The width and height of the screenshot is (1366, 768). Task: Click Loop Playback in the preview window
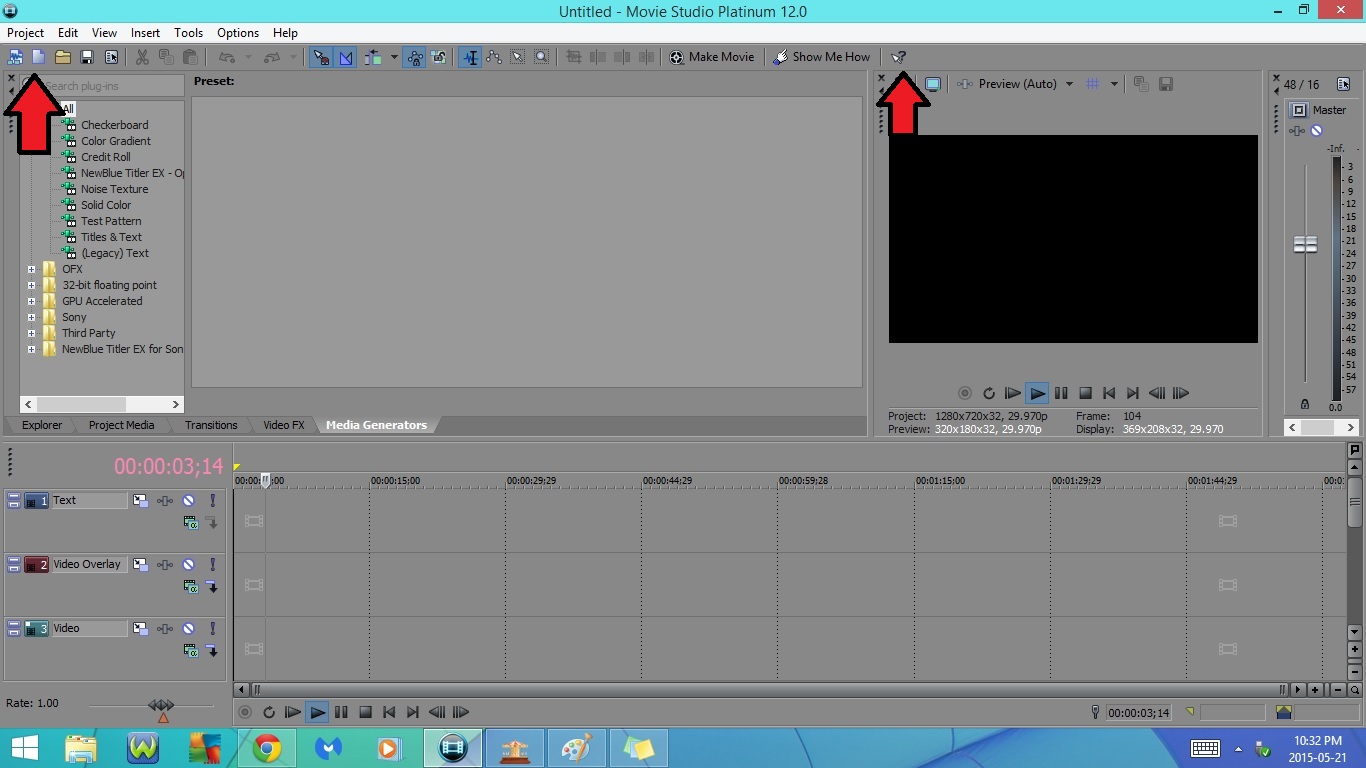[x=989, y=393]
